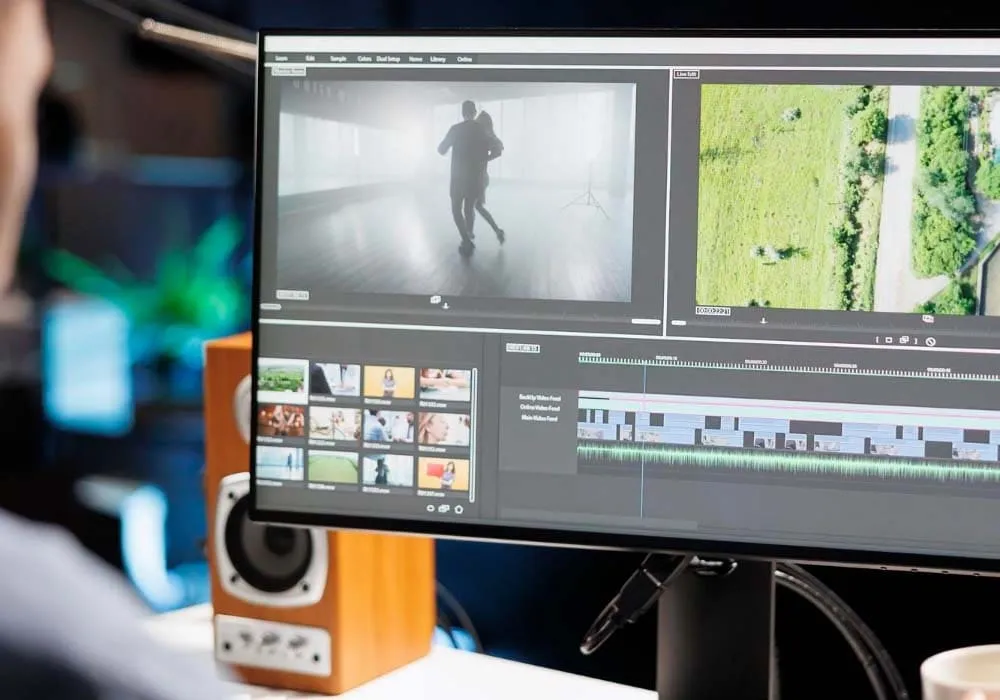The height and width of the screenshot is (700, 1000).
Task: Open the Library menu
Action: [438, 59]
